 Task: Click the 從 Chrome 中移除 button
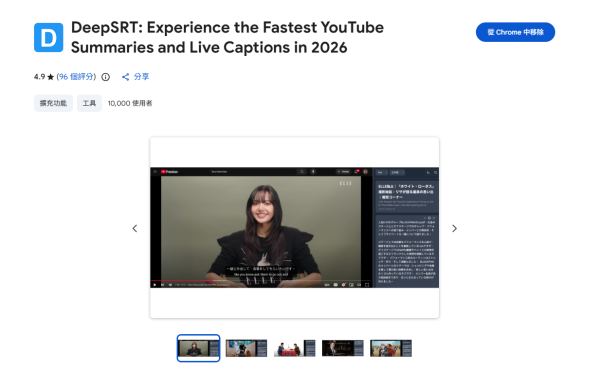pyautogui.click(x=515, y=32)
